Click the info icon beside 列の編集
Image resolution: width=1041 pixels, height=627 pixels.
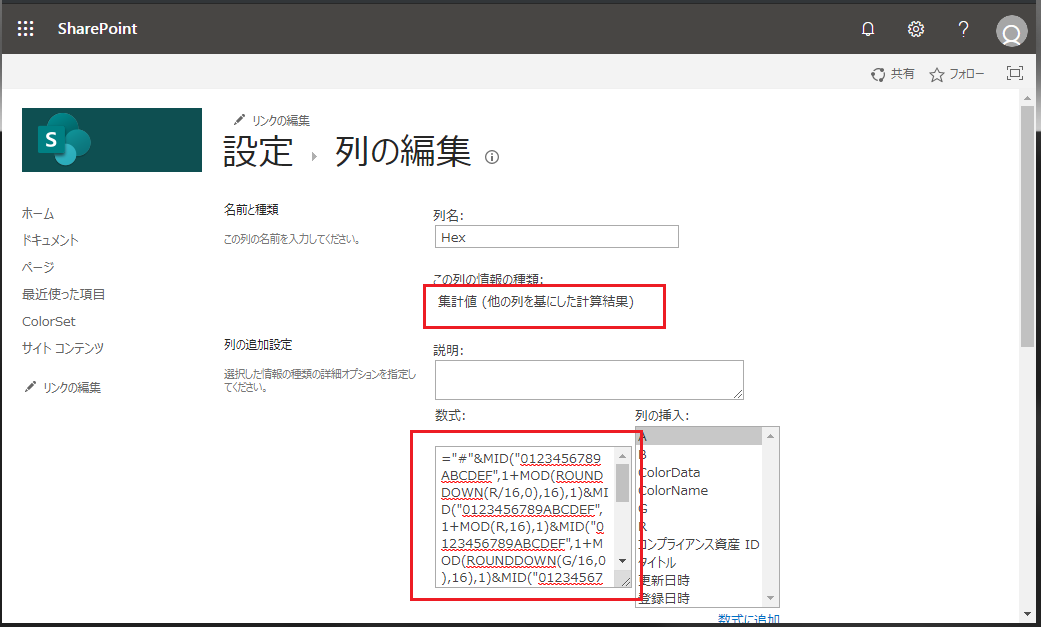[492, 157]
